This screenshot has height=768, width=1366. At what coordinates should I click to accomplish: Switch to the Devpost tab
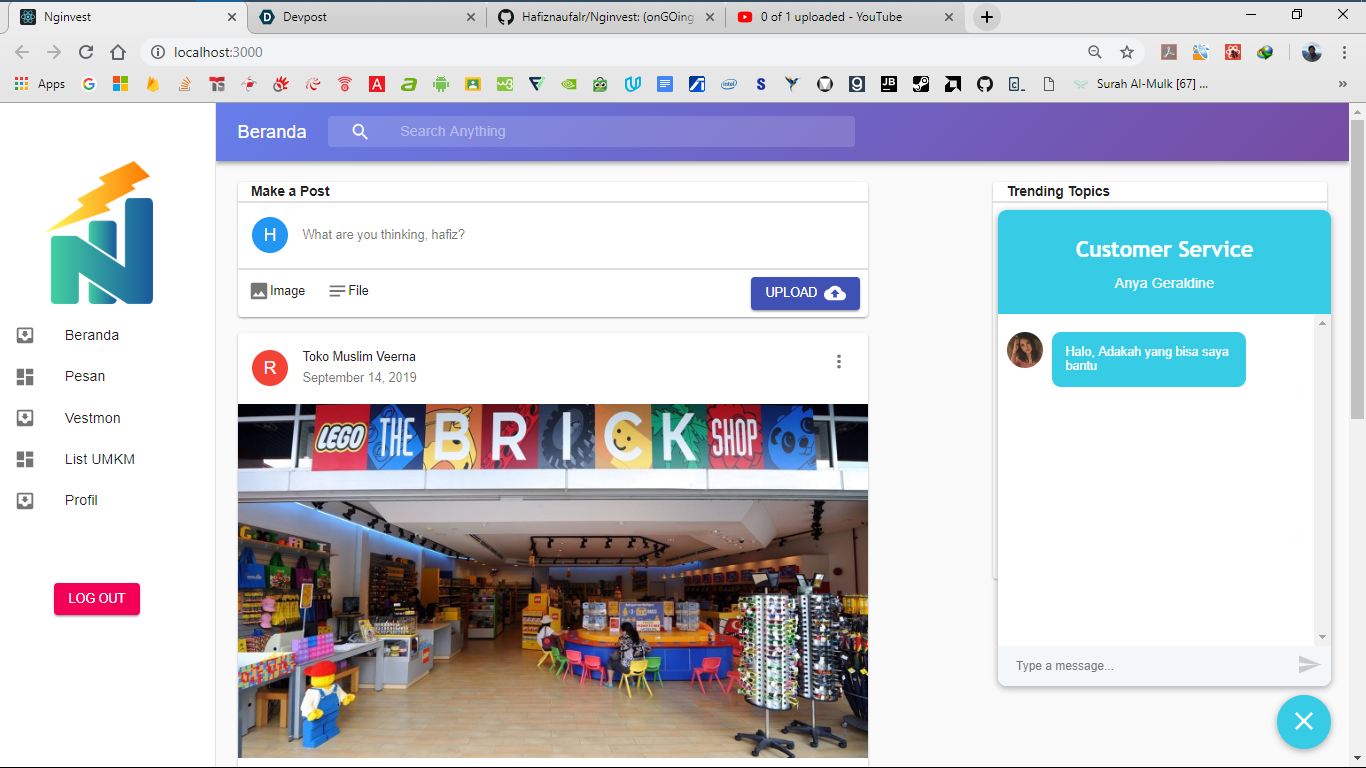(367, 17)
